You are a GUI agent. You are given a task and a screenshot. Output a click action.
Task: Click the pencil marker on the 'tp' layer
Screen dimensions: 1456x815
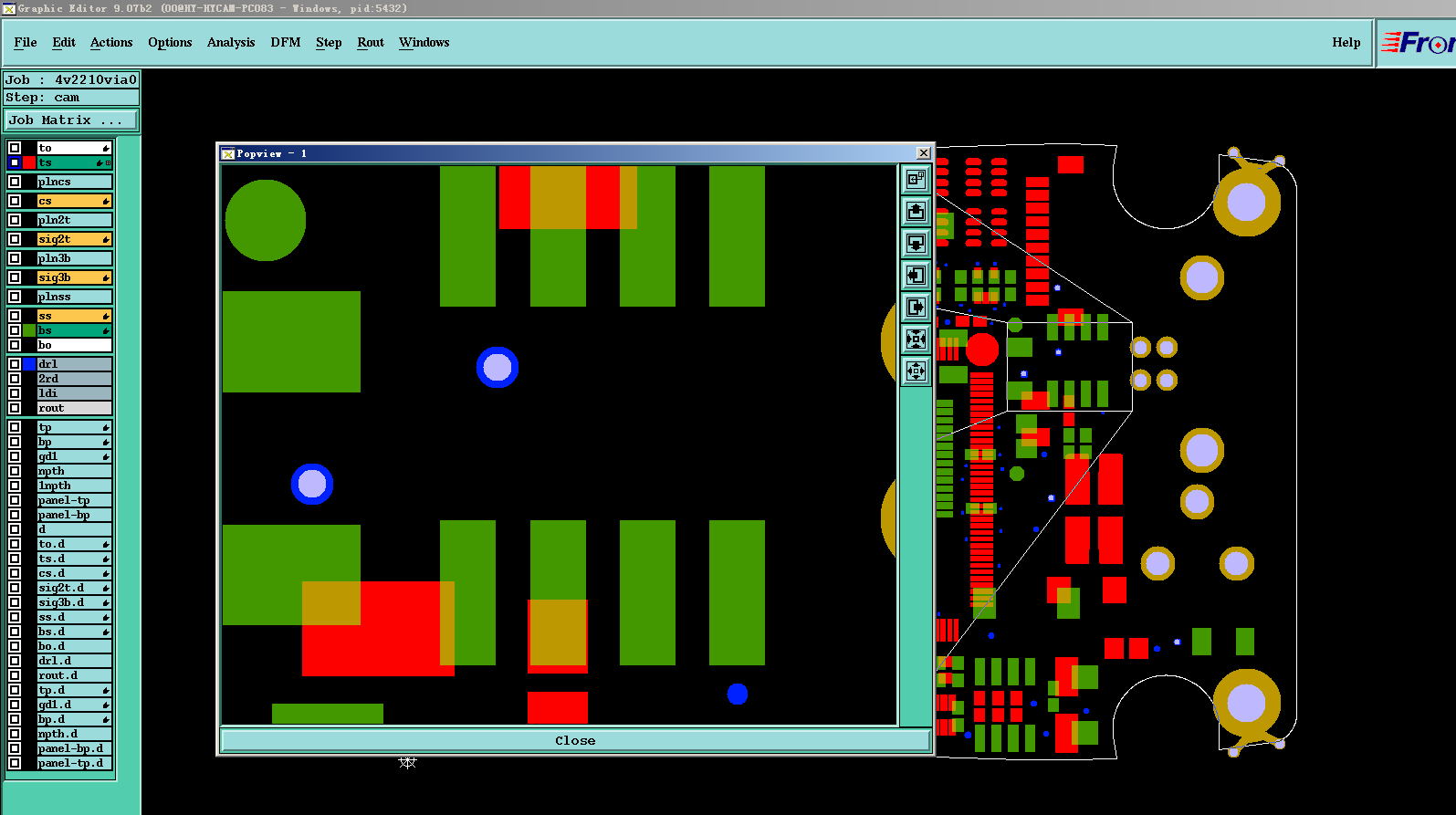(106, 427)
